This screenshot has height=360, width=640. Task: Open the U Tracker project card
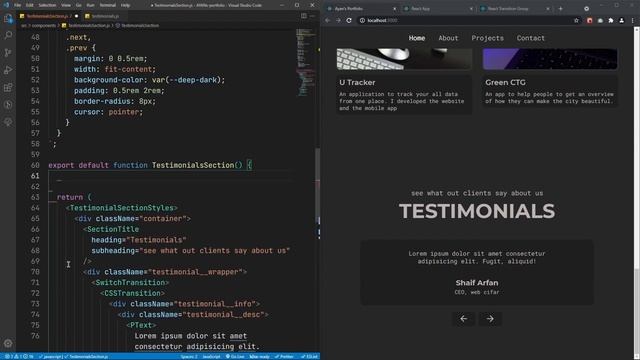point(404,94)
